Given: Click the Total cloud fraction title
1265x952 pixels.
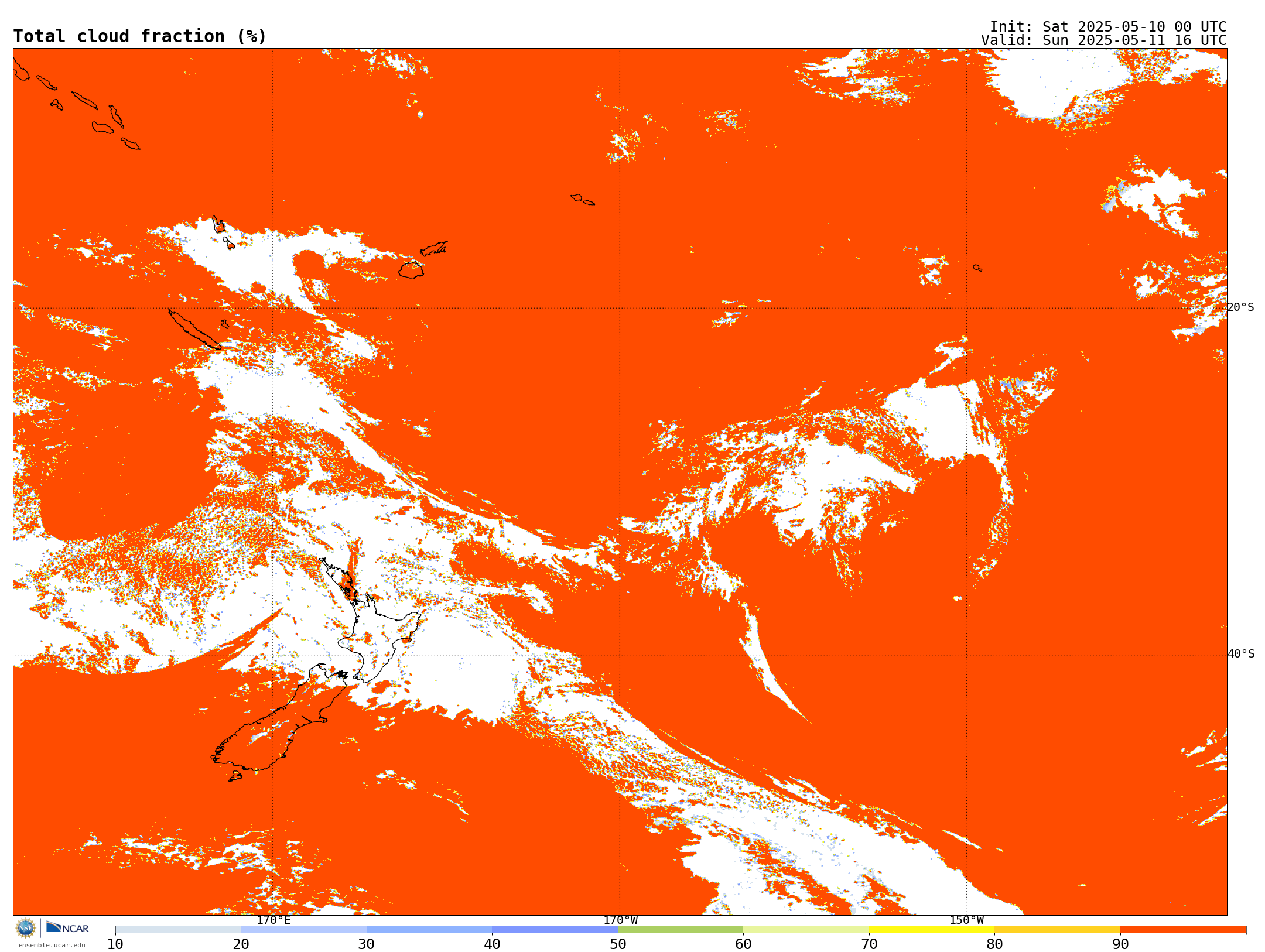Looking at the screenshot, I should pyautogui.click(x=139, y=36).
